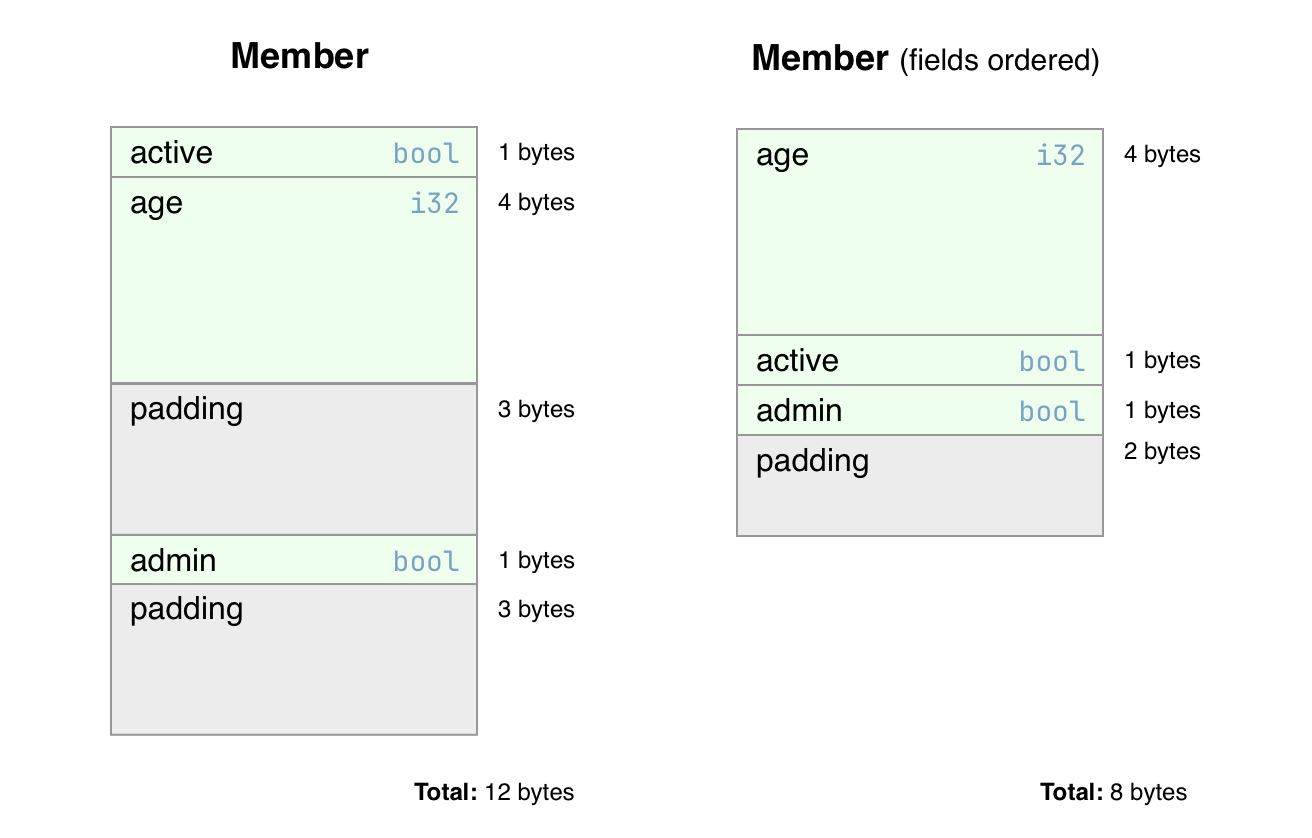The height and width of the screenshot is (838, 1312).
Task: Select the active row in the ordered struct
Action: [919, 361]
